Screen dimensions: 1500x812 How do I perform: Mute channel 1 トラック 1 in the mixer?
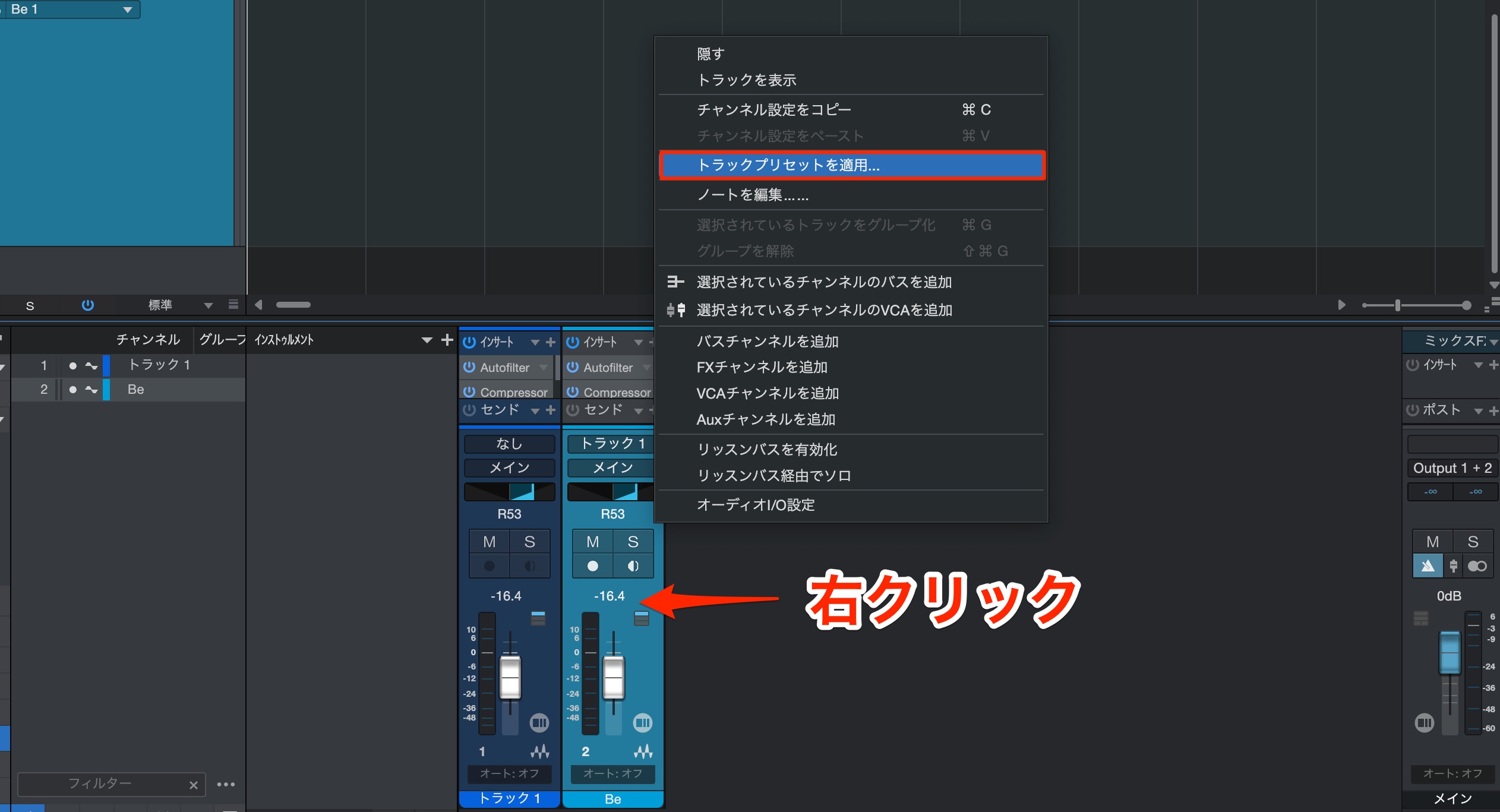(490, 542)
